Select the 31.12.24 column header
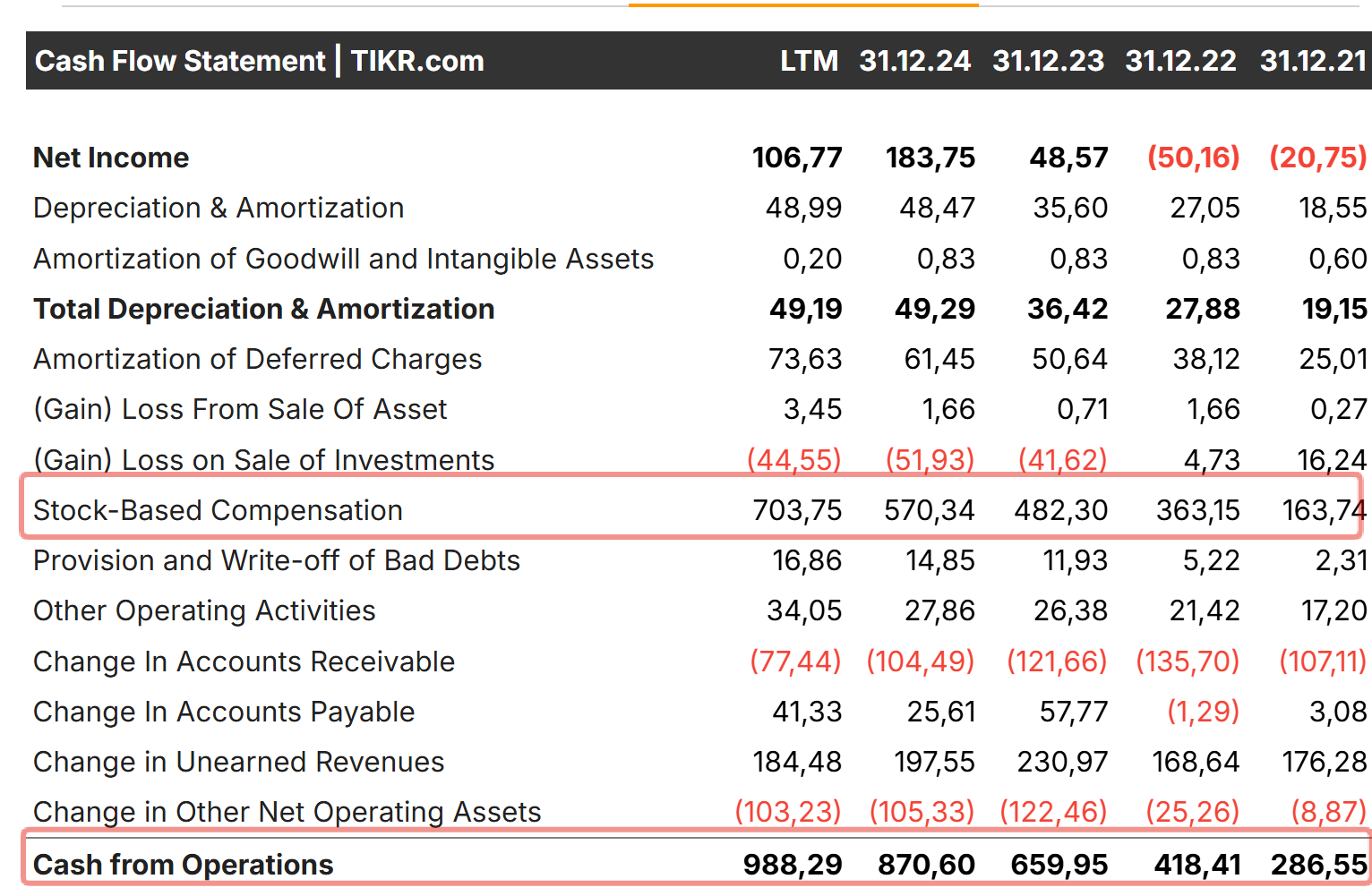Image resolution: width=1372 pixels, height=896 pixels. coord(914,61)
